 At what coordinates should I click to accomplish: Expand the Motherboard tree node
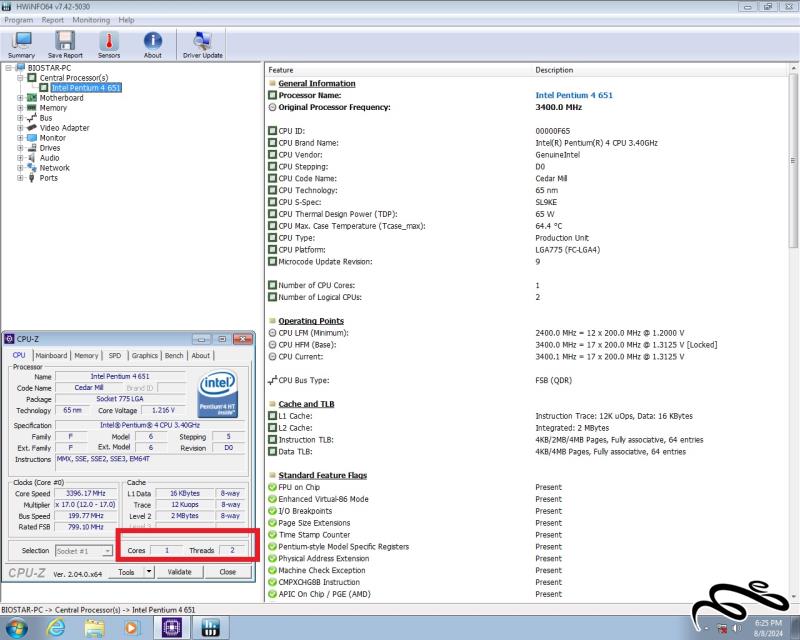[20, 98]
